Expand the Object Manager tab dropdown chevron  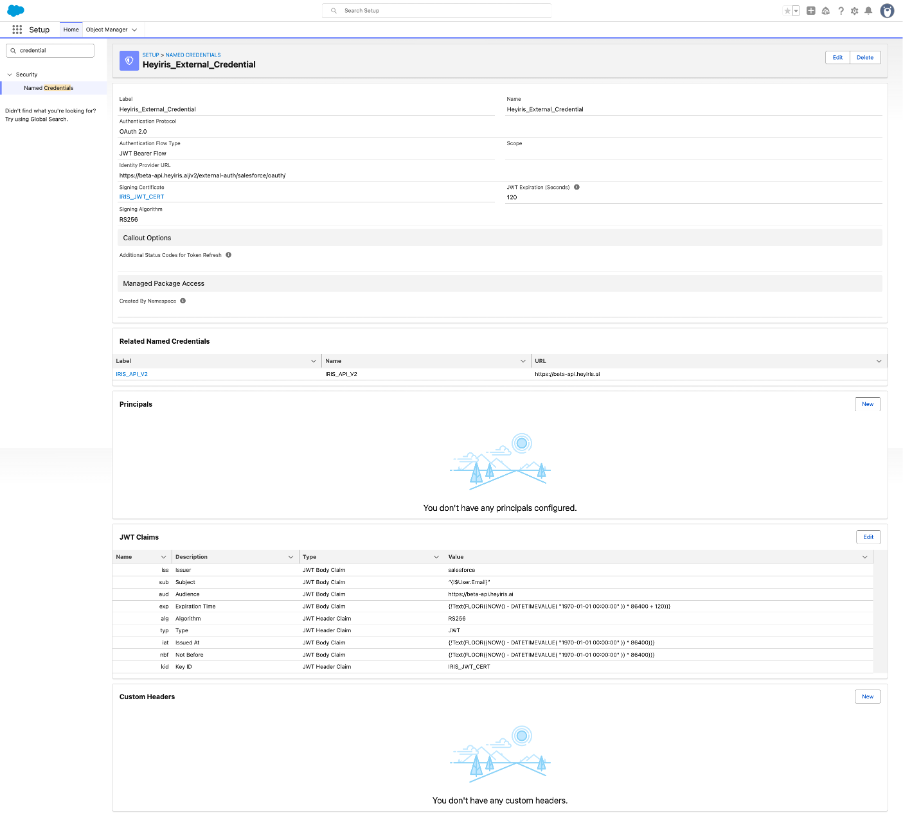(134, 29)
